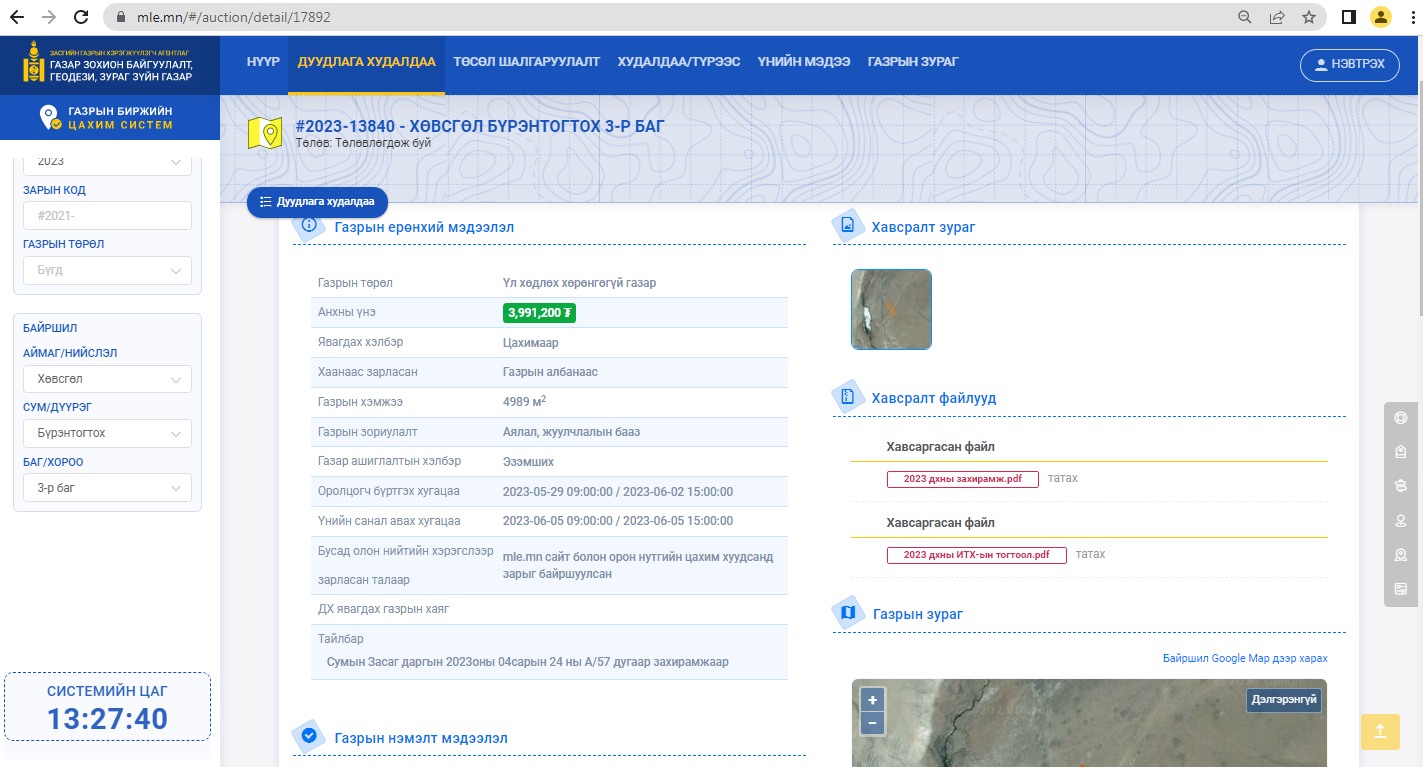Click the agency emblem logo in header

click(x=35, y=63)
